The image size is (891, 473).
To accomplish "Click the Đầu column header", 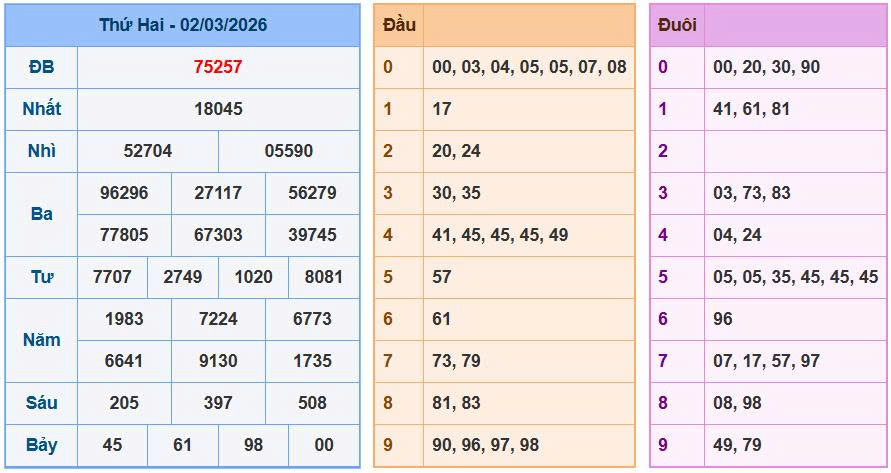I will pos(399,25).
